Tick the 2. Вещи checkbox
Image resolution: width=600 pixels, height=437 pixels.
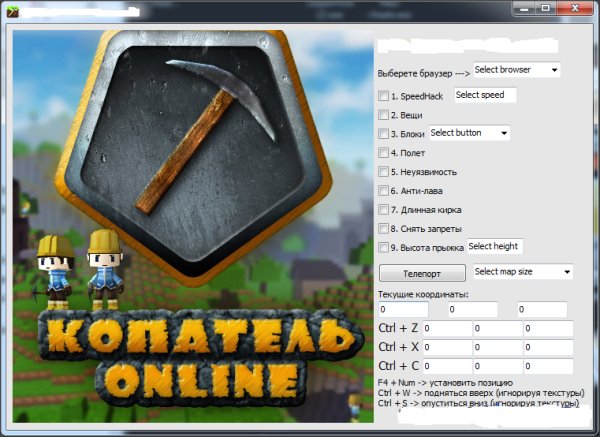coord(383,114)
